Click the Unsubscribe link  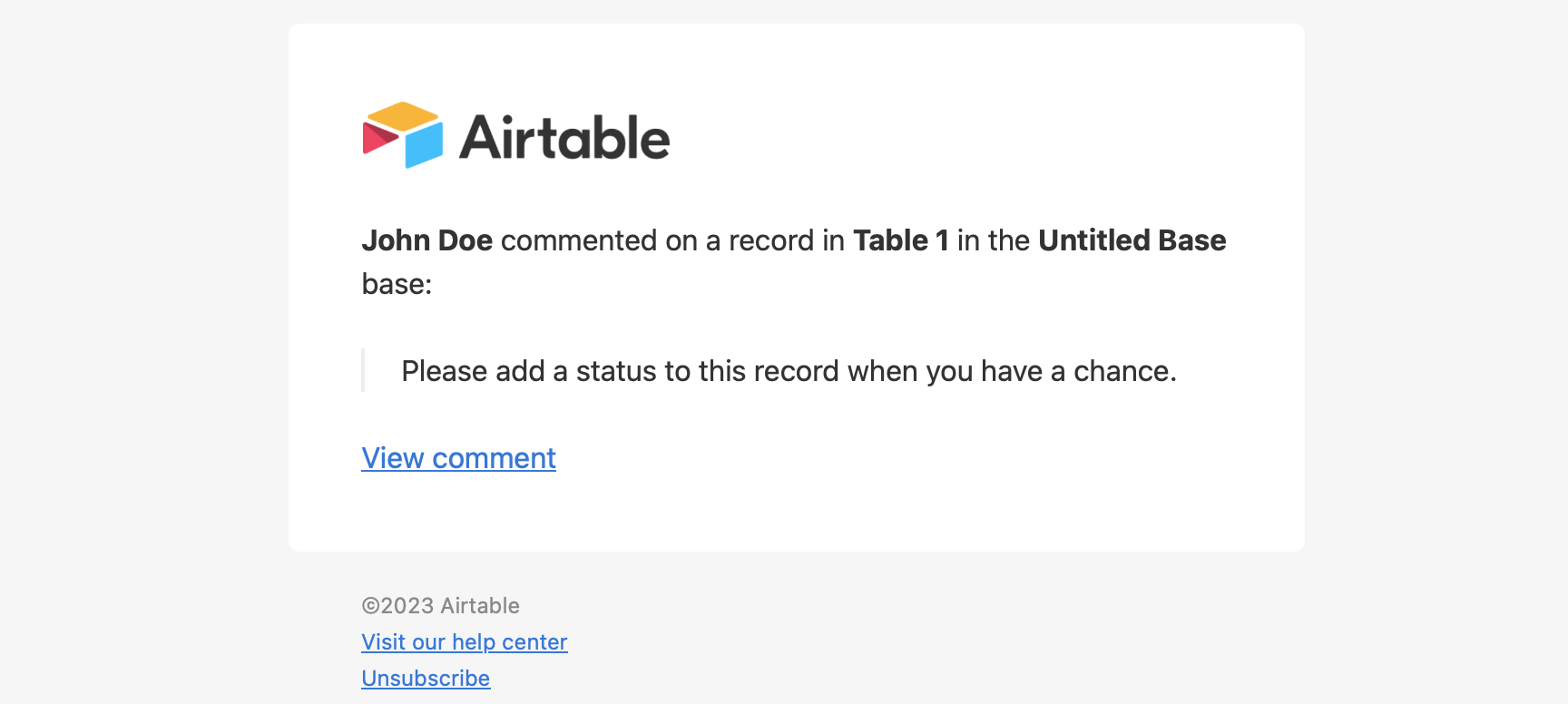coord(426,679)
